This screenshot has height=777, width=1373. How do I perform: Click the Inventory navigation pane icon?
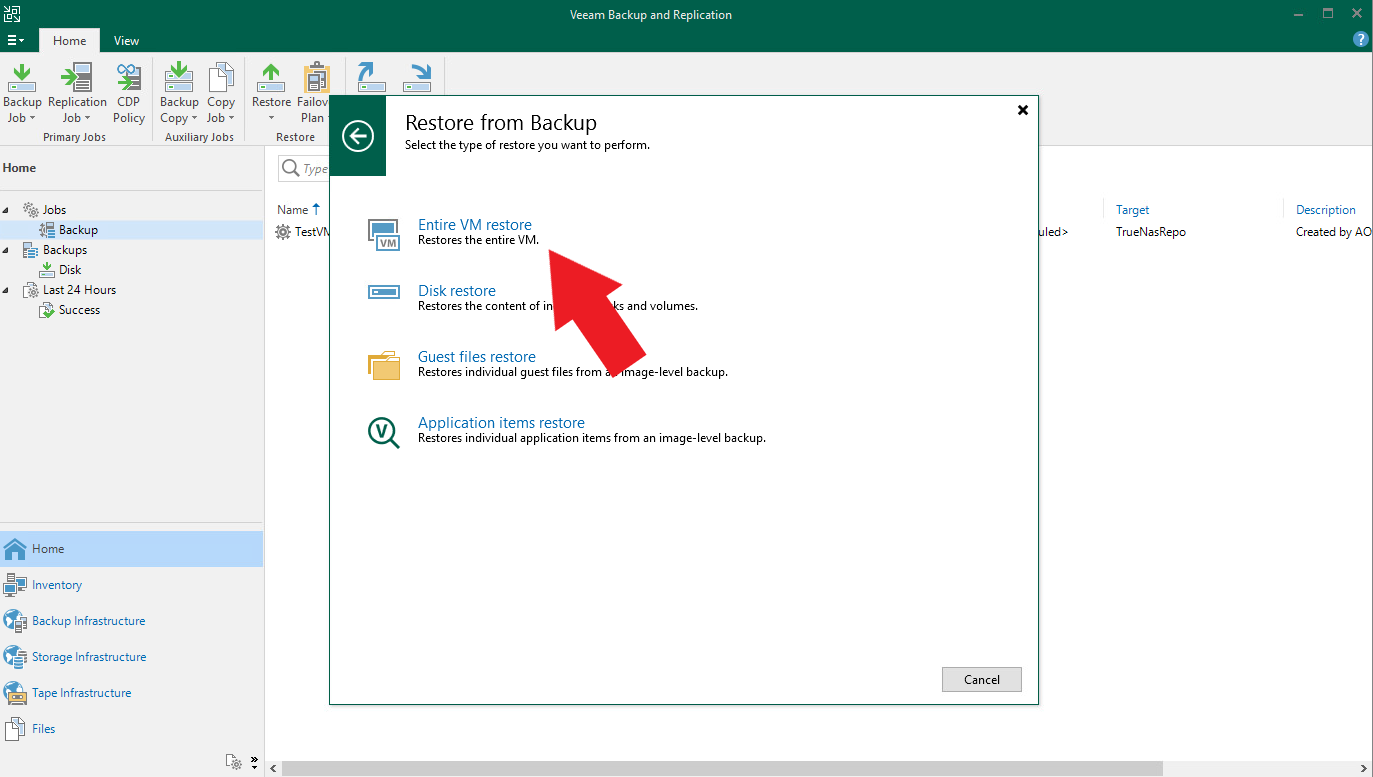(x=15, y=585)
